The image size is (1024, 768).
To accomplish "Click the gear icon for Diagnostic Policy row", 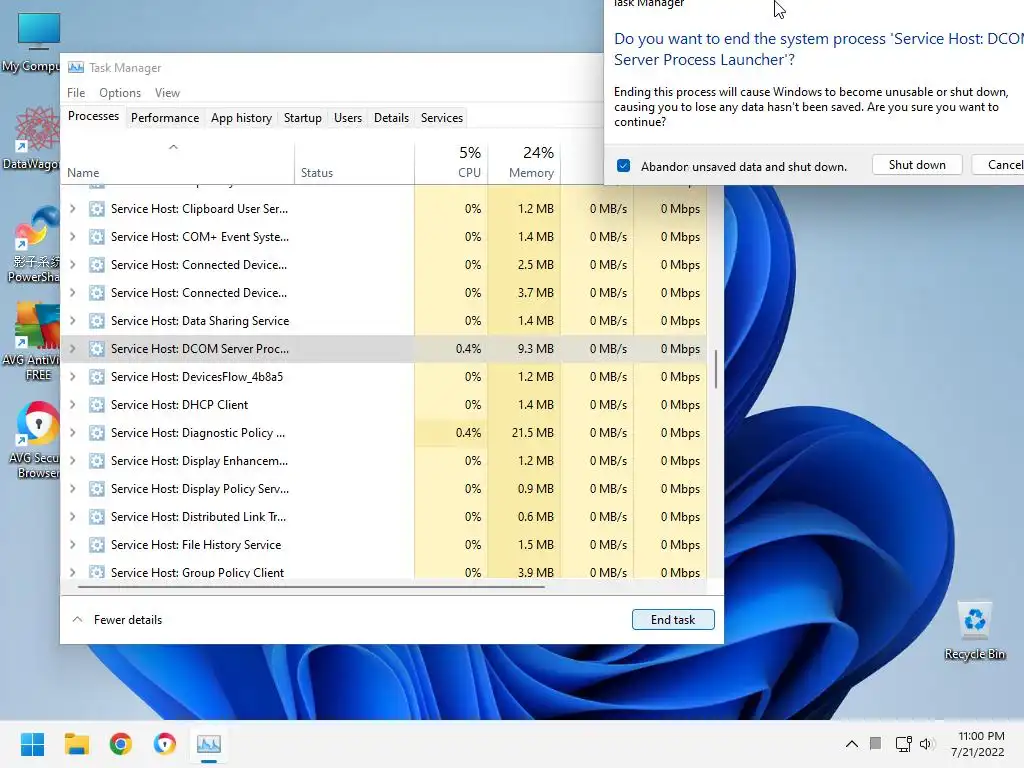I will click(x=97, y=433).
